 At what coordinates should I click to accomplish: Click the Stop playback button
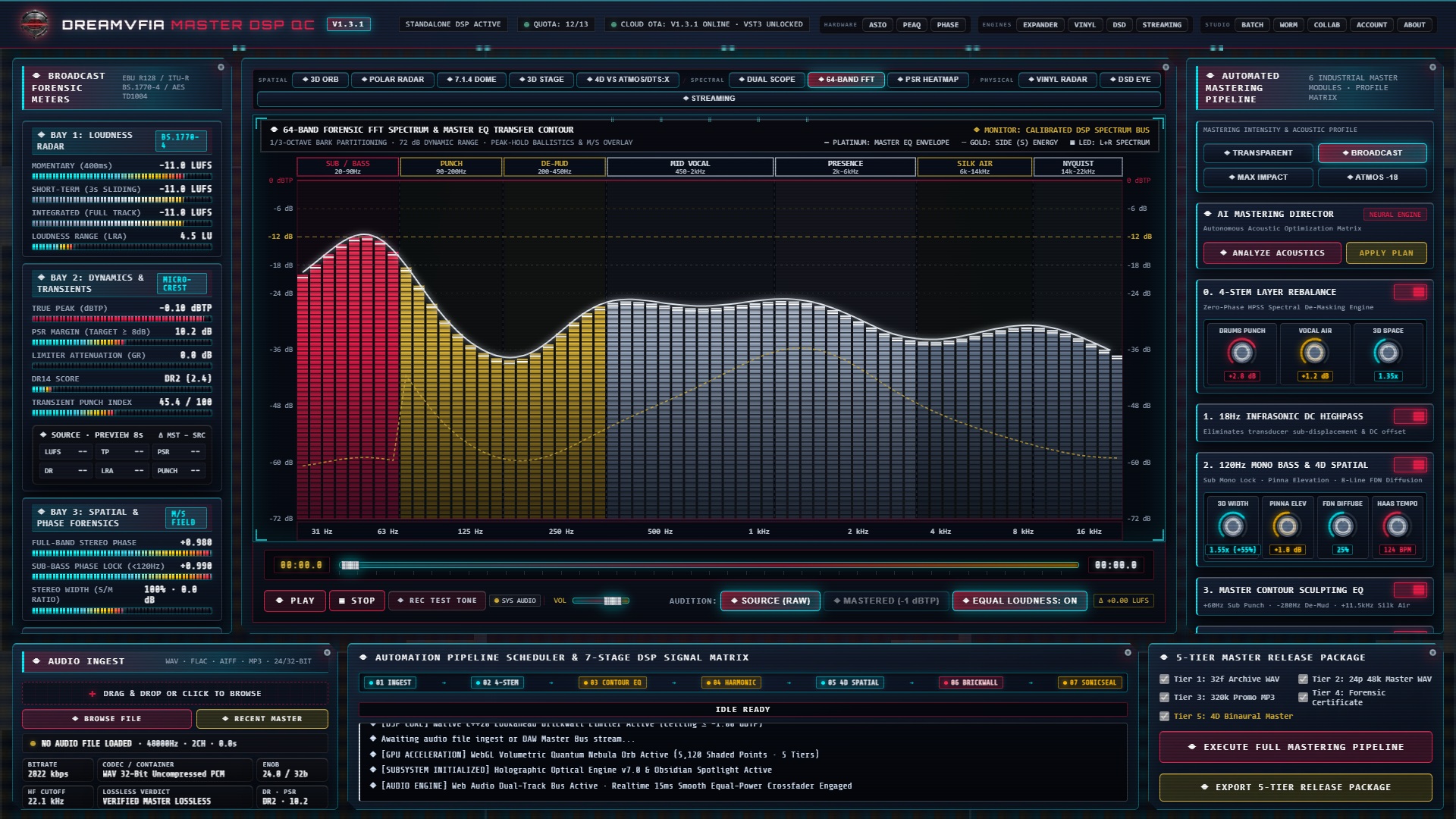pos(356,601)
